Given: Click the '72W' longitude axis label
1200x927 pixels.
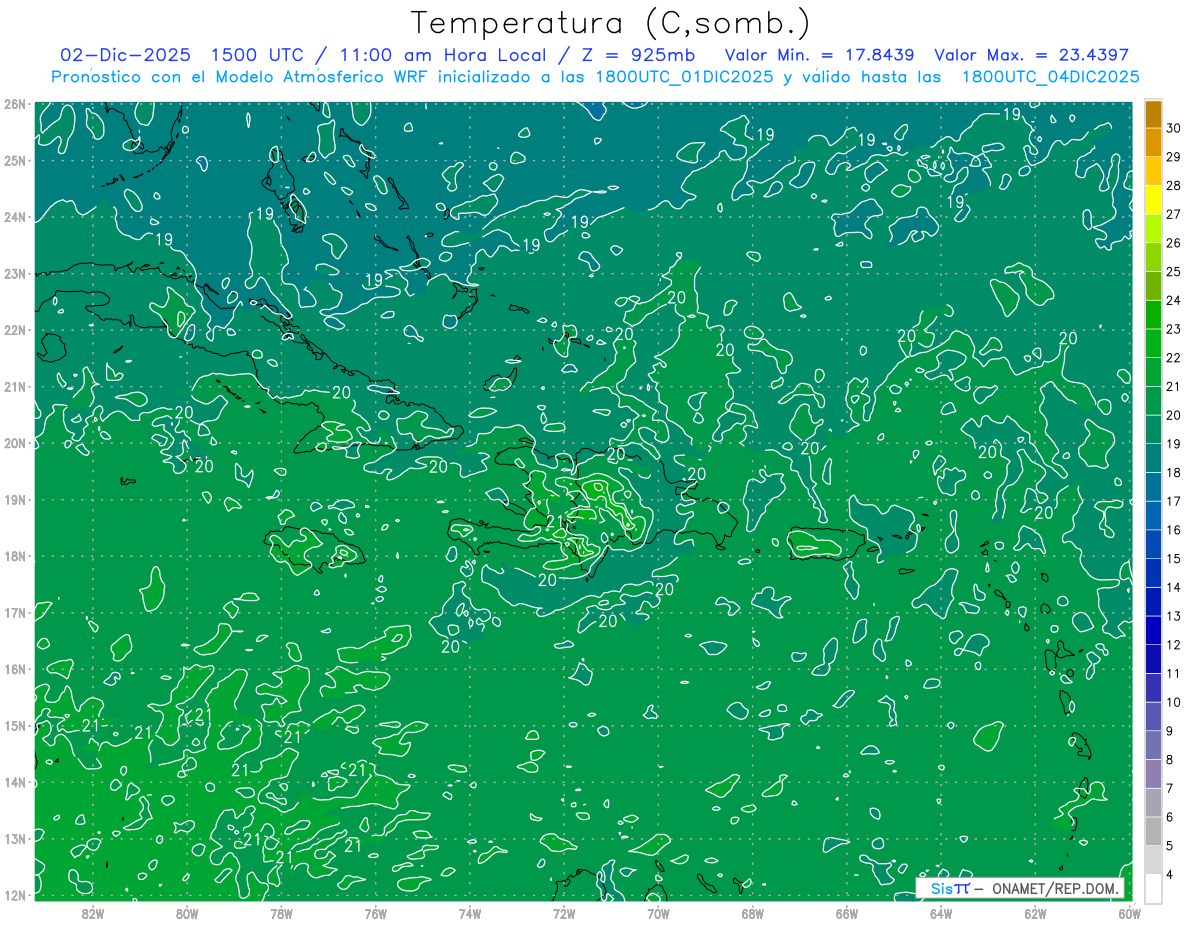Looking at the screenshot, I should pos(564,913).
